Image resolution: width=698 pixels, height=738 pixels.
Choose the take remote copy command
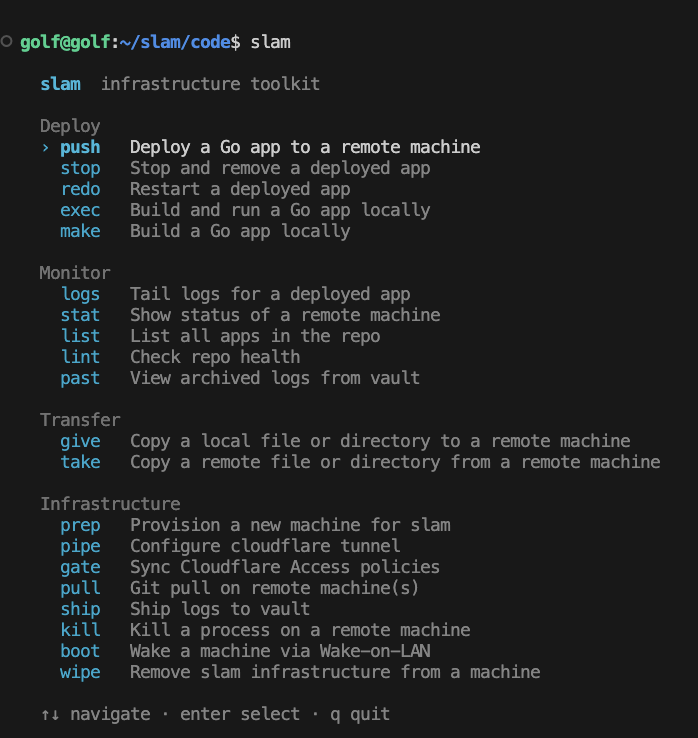(80, 462)
